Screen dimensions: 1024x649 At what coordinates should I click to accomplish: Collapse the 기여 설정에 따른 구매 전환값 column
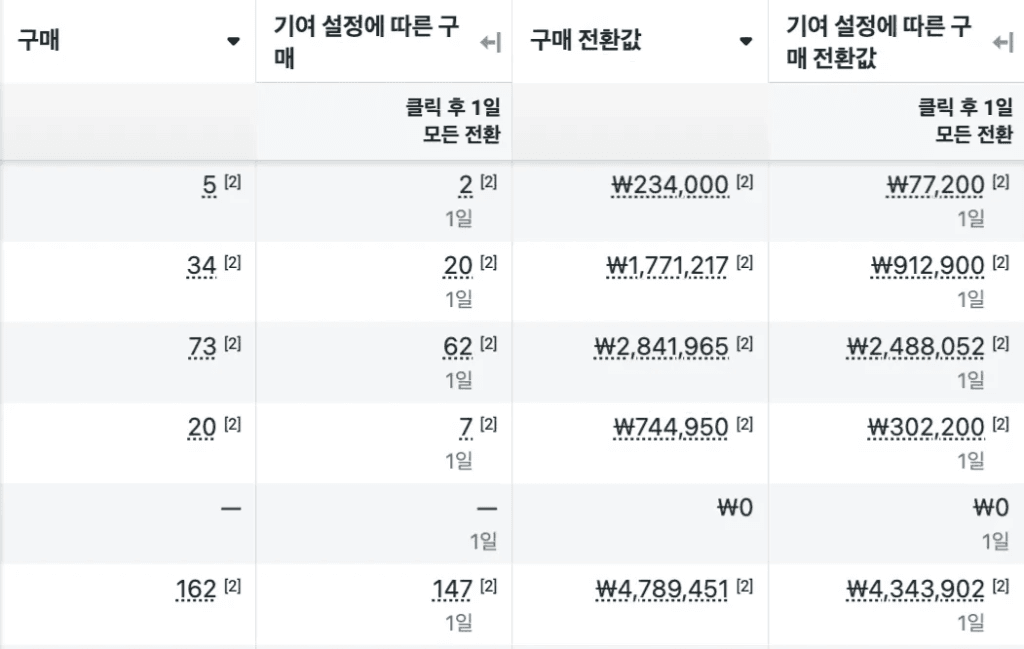coord(1003,42)
